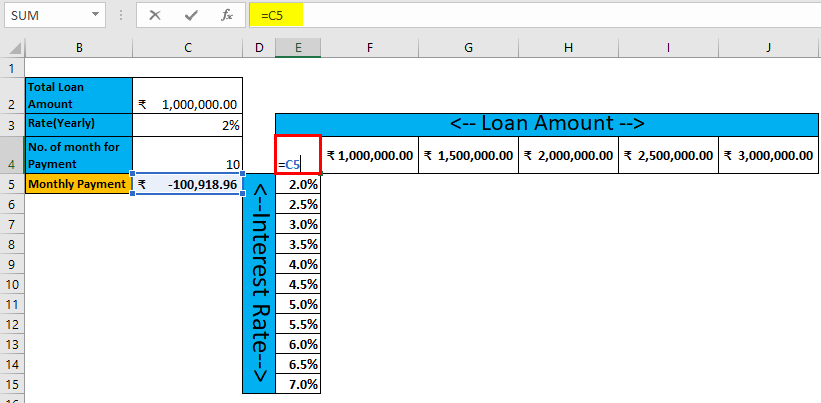Click the Rate(Yearly) label cell
Image resolution: width=821 pixels, height=403 pixels.
point(79,125)
